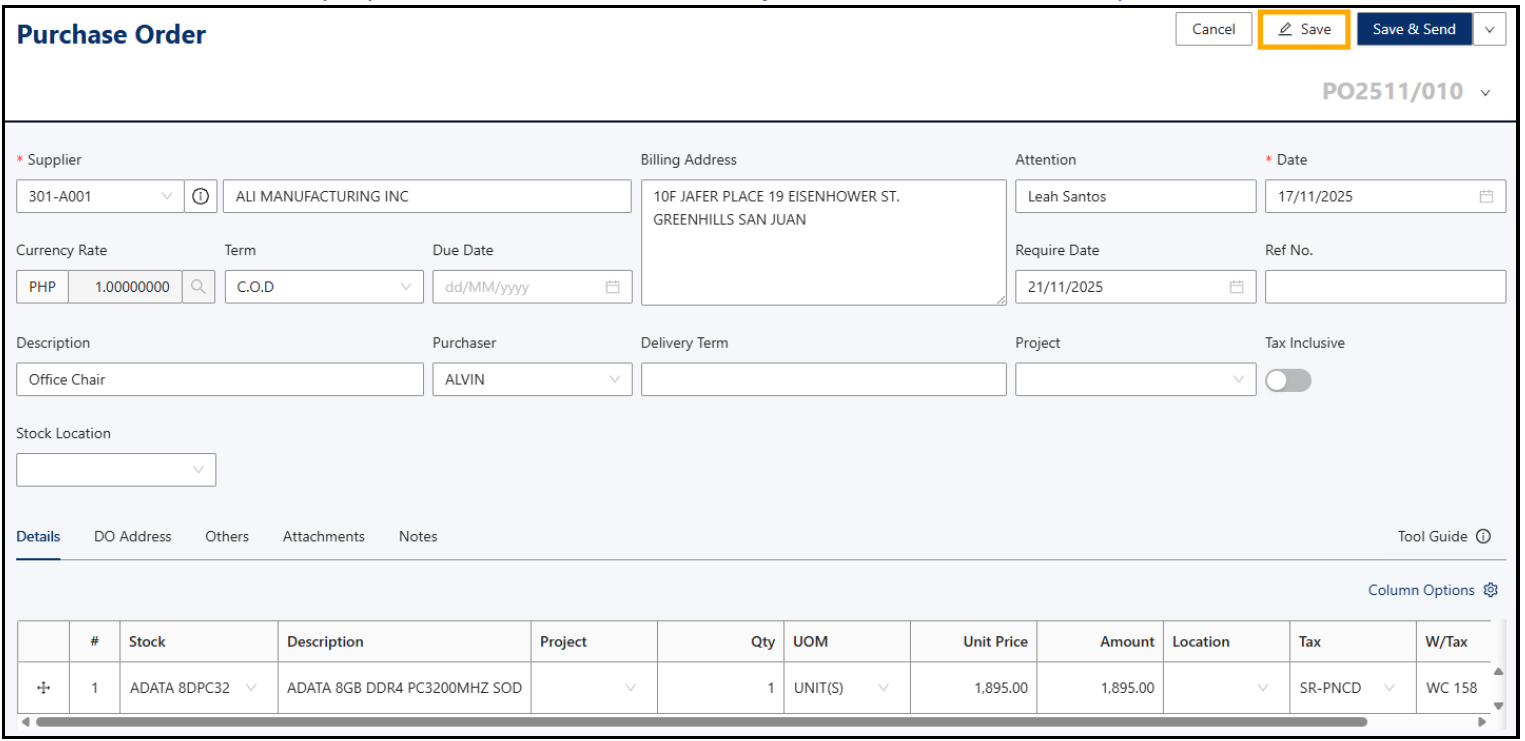Open the currency rate search icon
This screenshot has height=741, width=1525.
pos(199,287)
